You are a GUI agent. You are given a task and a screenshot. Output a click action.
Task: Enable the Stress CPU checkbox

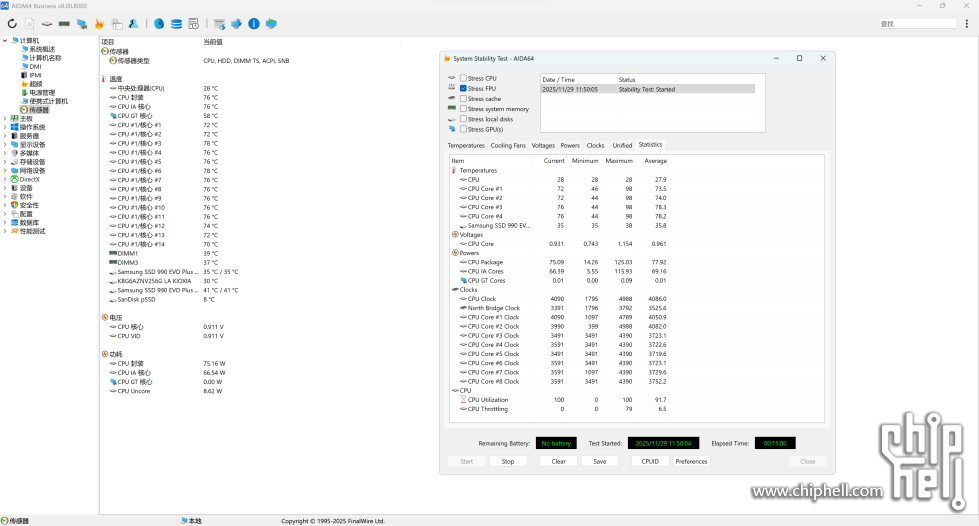pos(463,78)
